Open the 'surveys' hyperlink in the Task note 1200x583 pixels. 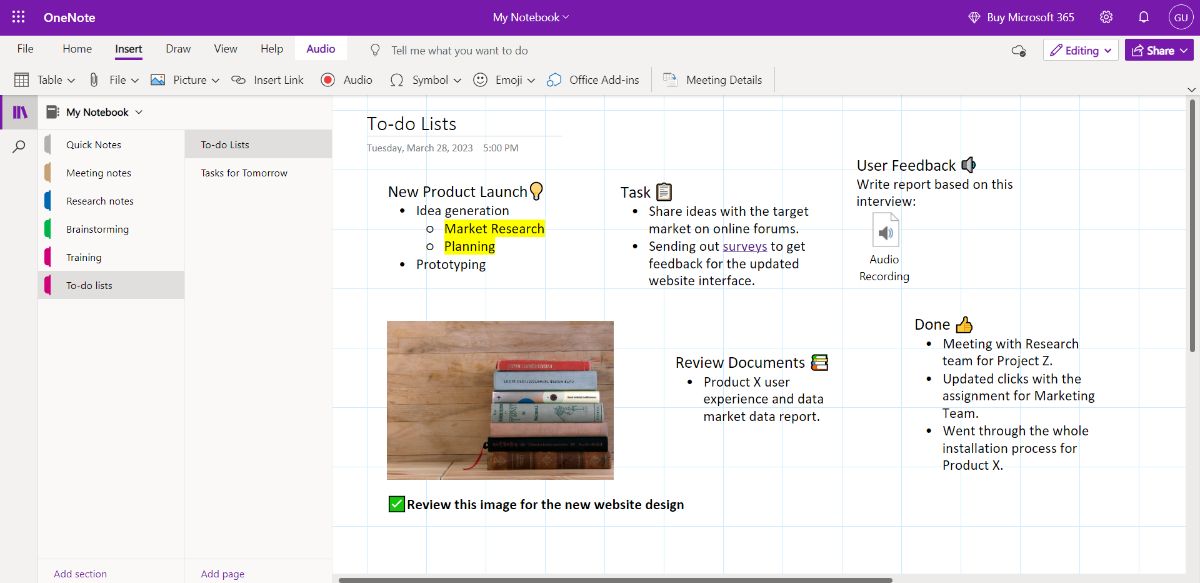pyautogui.click(x=744, y=246)
